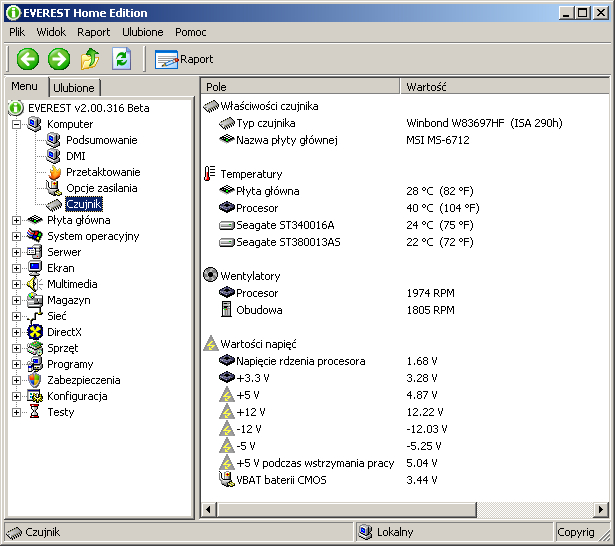Click the Płyta główna motherboard icon in tree
Image resolution: width=615 pixels, height=546 pixels.
click(35, 220)
